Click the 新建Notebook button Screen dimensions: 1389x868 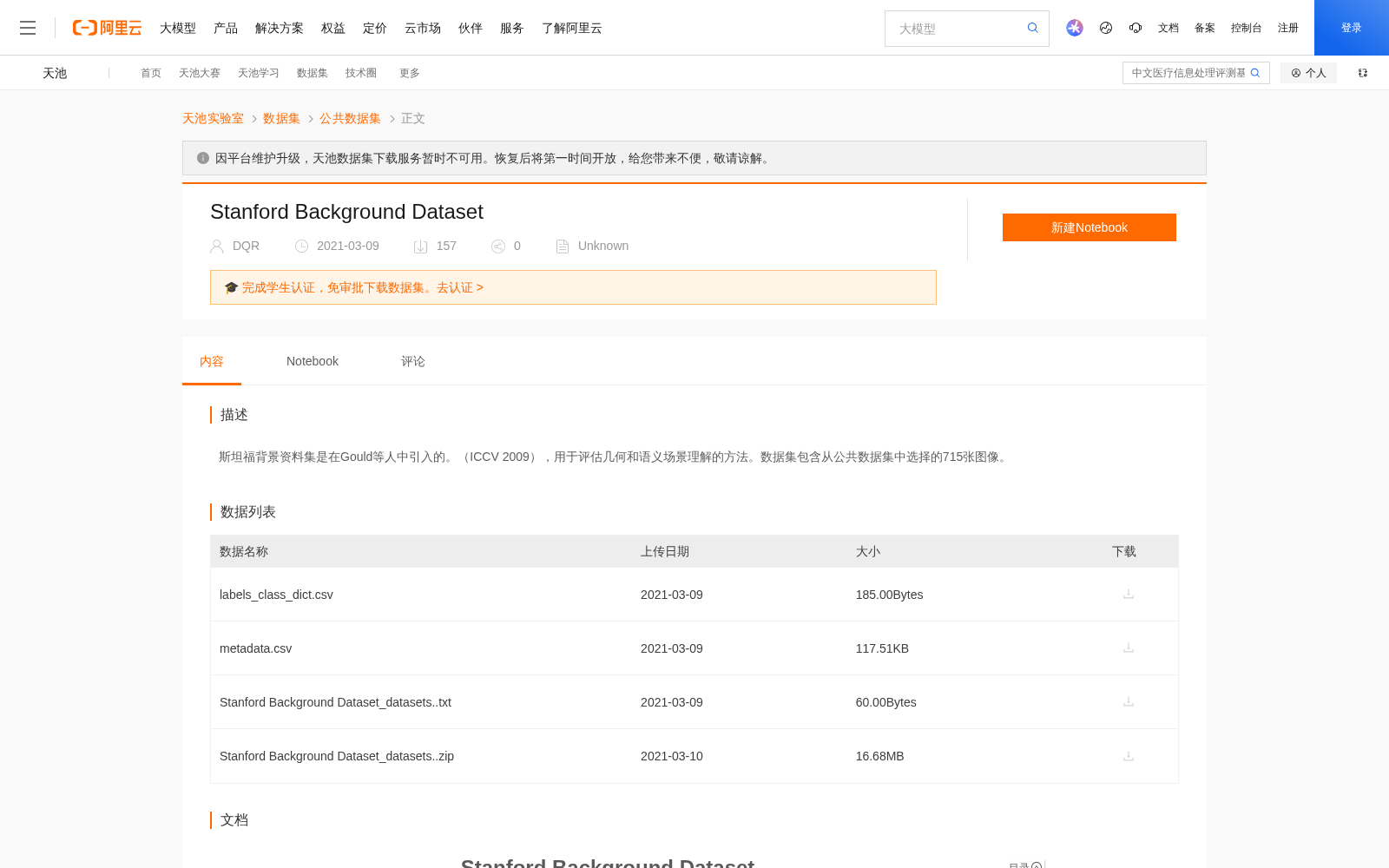pos(1089,227)
